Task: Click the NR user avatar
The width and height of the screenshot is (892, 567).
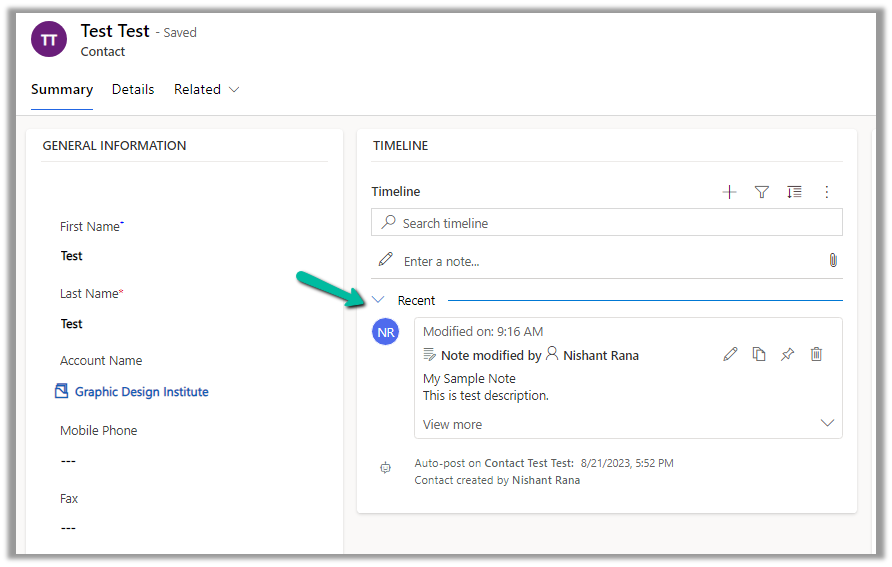Action: [x=385, y=332]
